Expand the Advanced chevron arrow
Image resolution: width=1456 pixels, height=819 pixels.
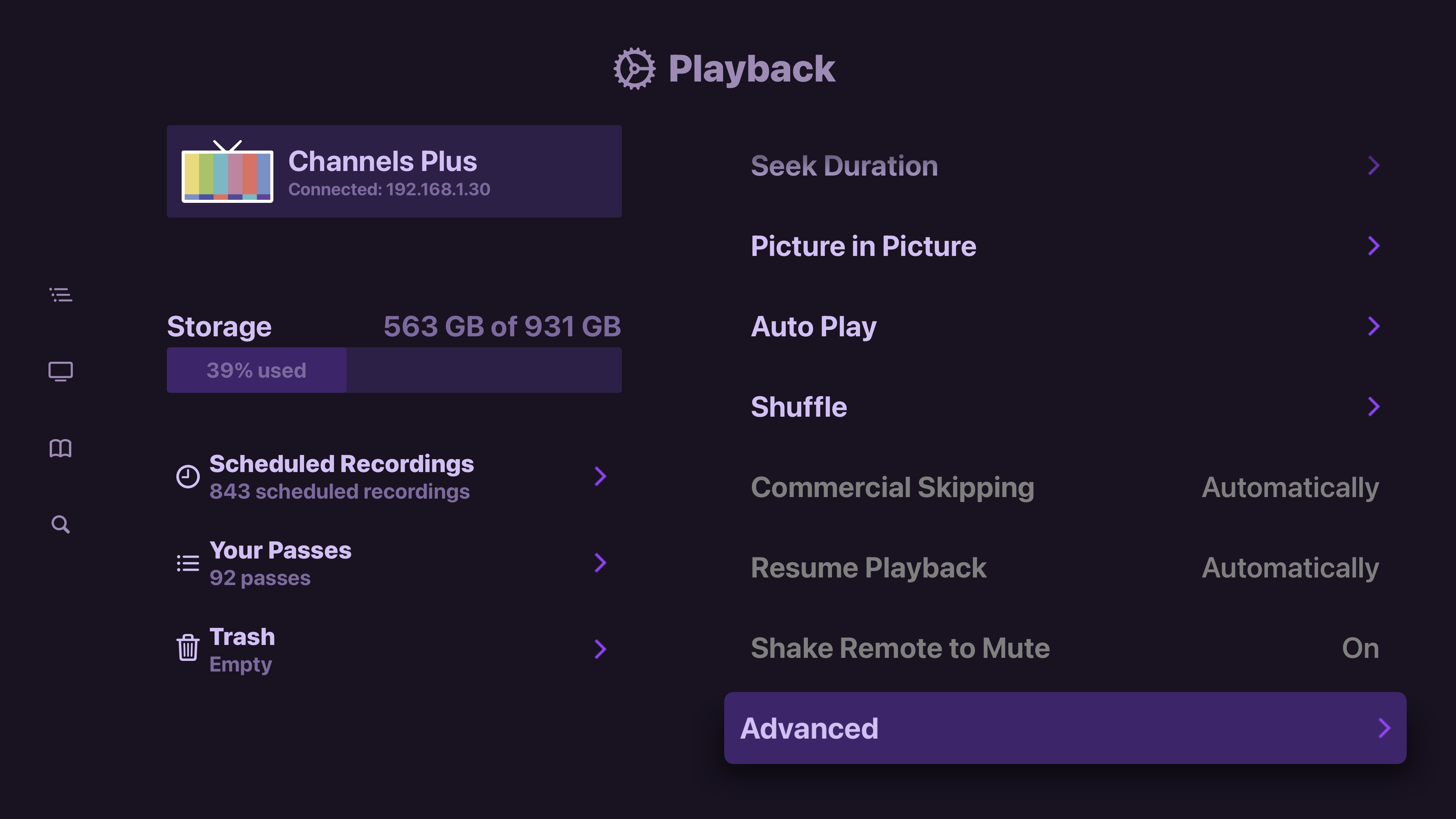click(x=1384, y=728)
